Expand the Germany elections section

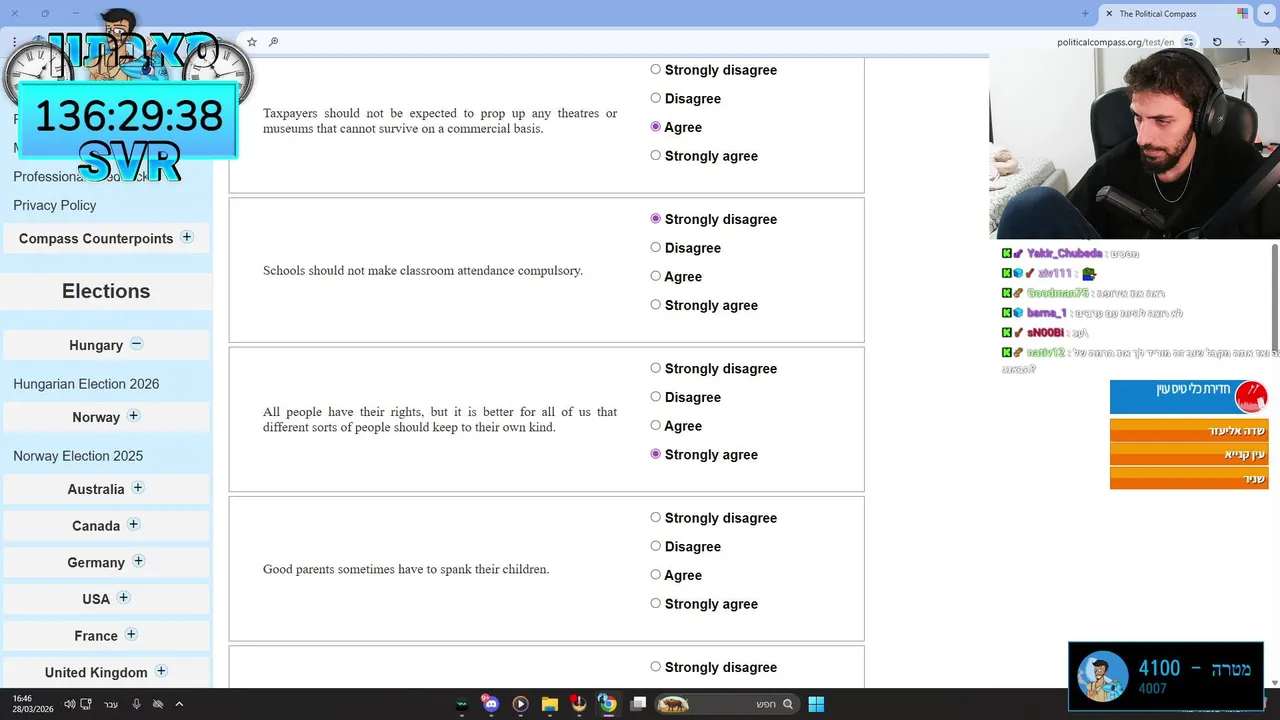139,561
